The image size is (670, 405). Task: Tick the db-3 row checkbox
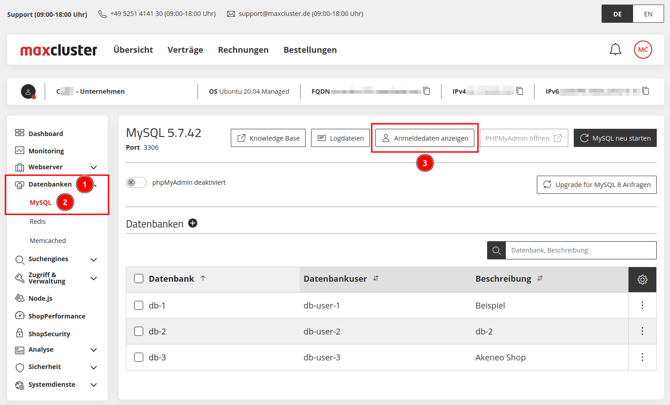click(x=139, y=357)
